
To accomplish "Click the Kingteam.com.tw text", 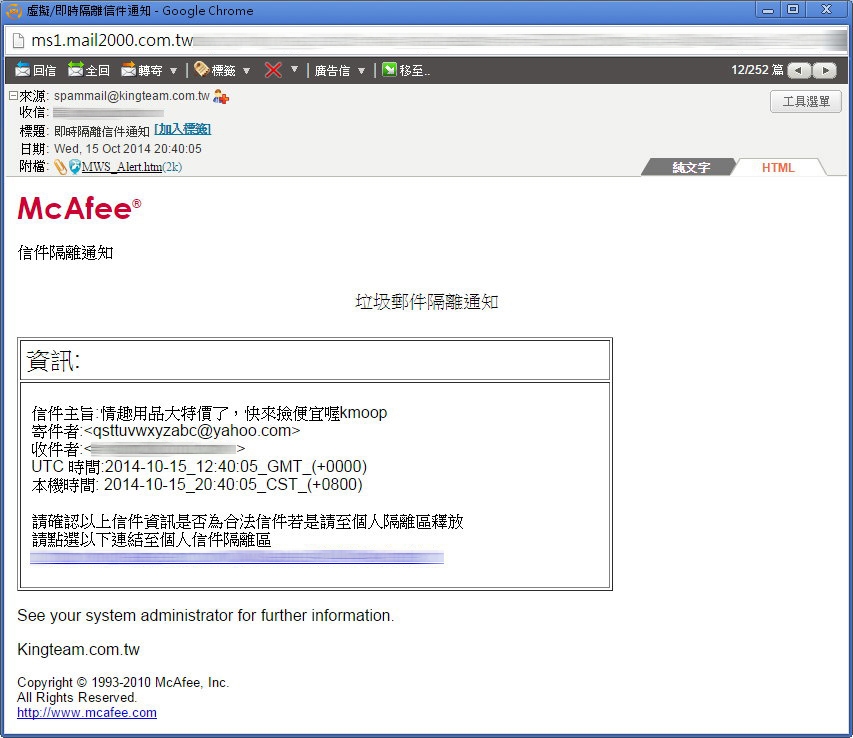I will pyautogui.click(x=78, y=649).
